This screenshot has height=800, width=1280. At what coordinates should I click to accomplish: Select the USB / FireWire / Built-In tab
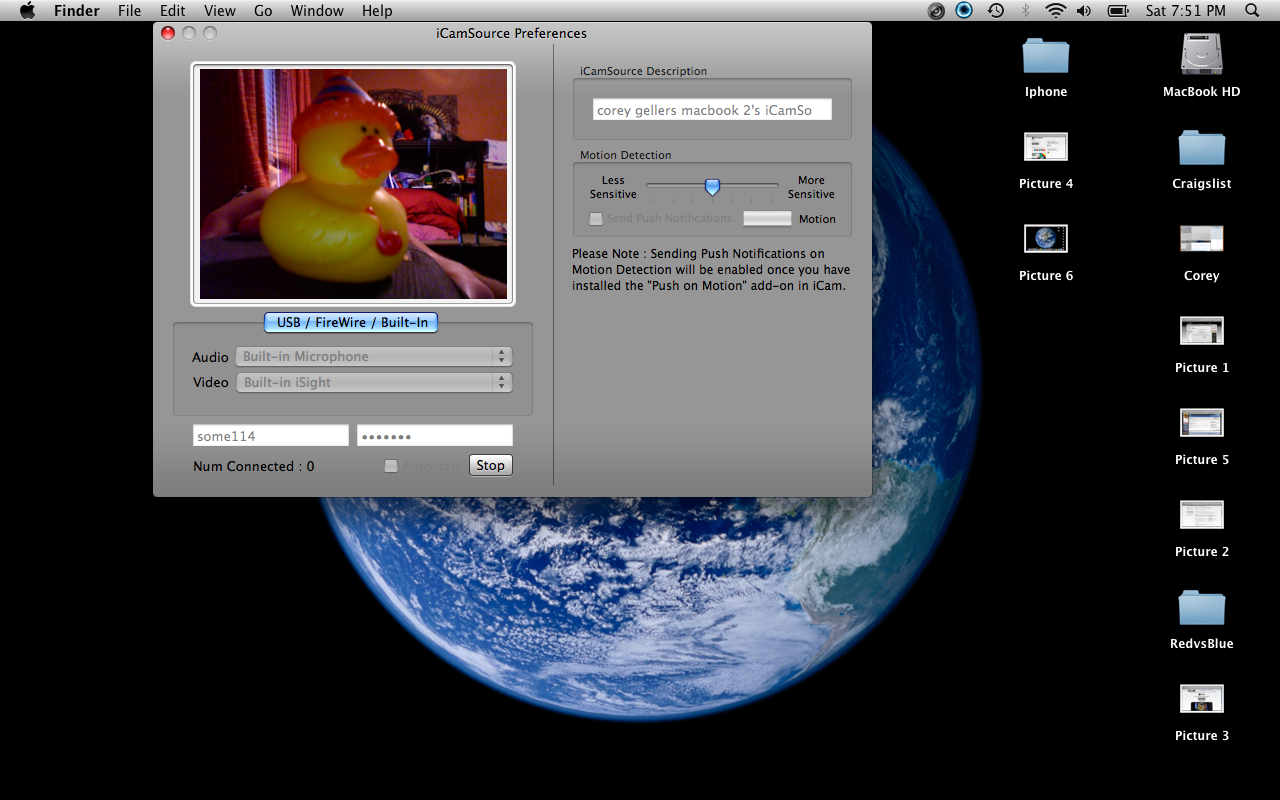pyautogui.click(x=351, y=322)
